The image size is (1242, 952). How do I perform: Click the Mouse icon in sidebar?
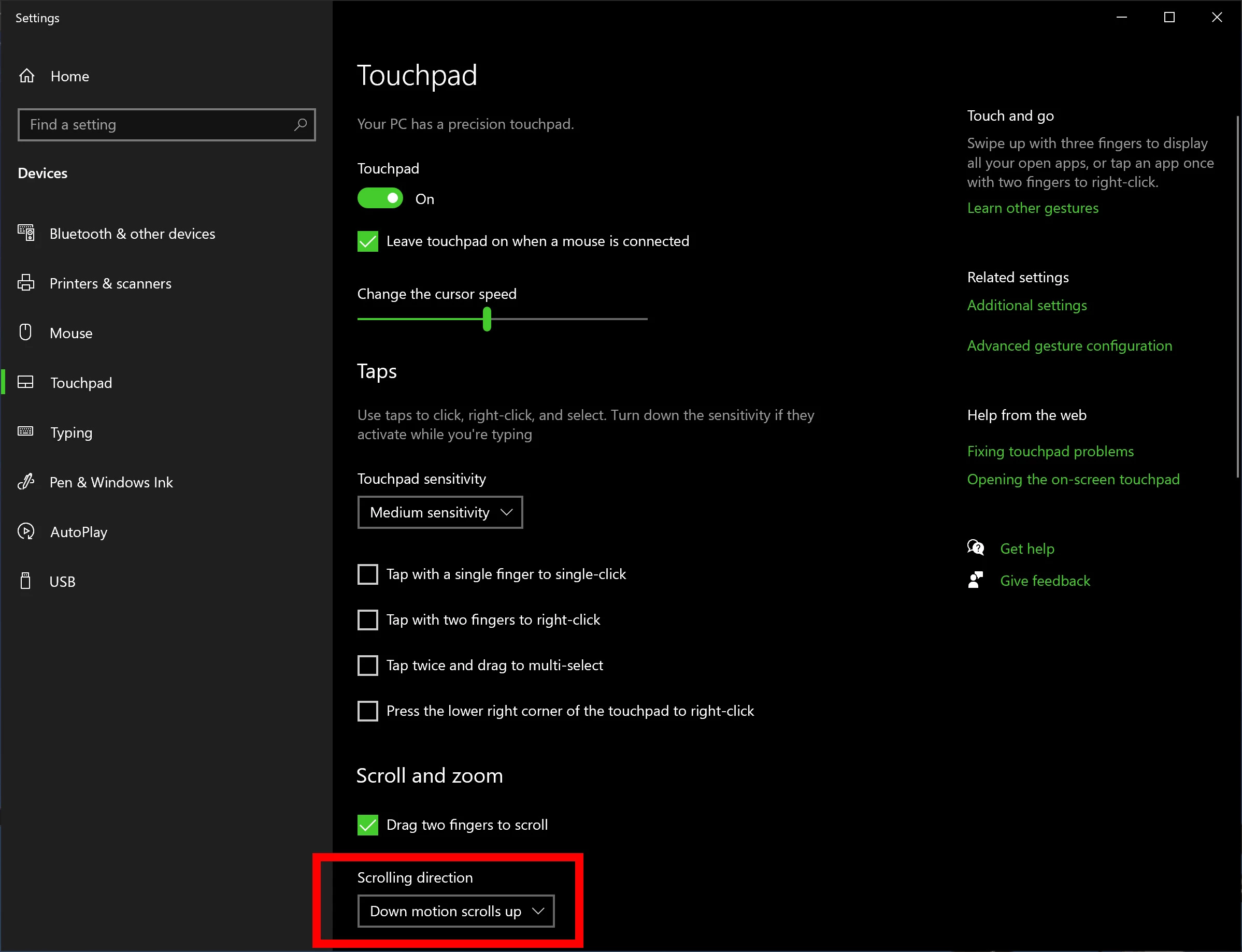[x=25, y=333]
